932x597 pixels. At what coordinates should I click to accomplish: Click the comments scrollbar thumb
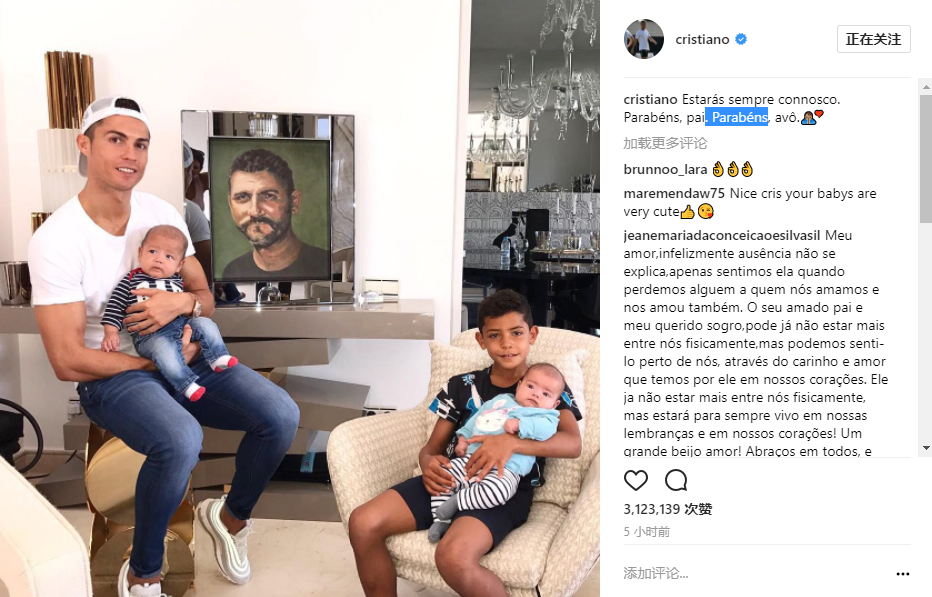click(926, 158)
